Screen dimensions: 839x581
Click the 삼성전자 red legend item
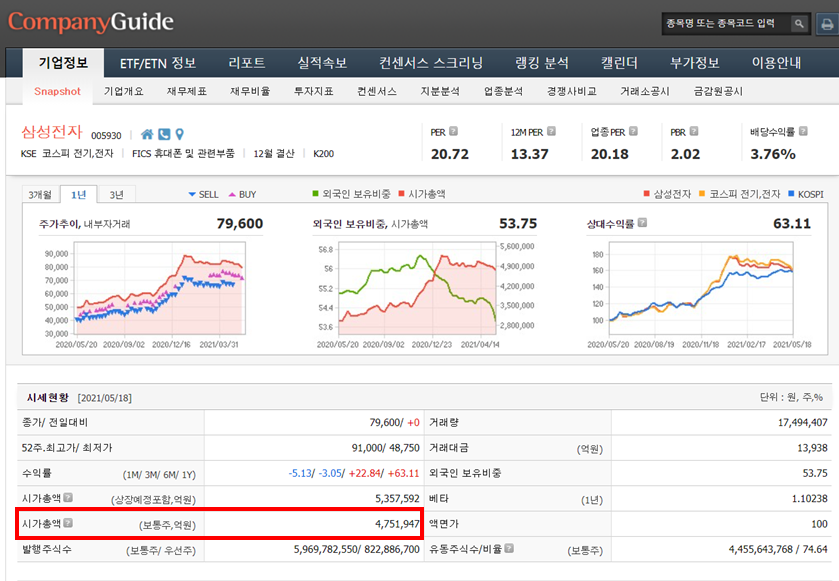coord(667,194)
